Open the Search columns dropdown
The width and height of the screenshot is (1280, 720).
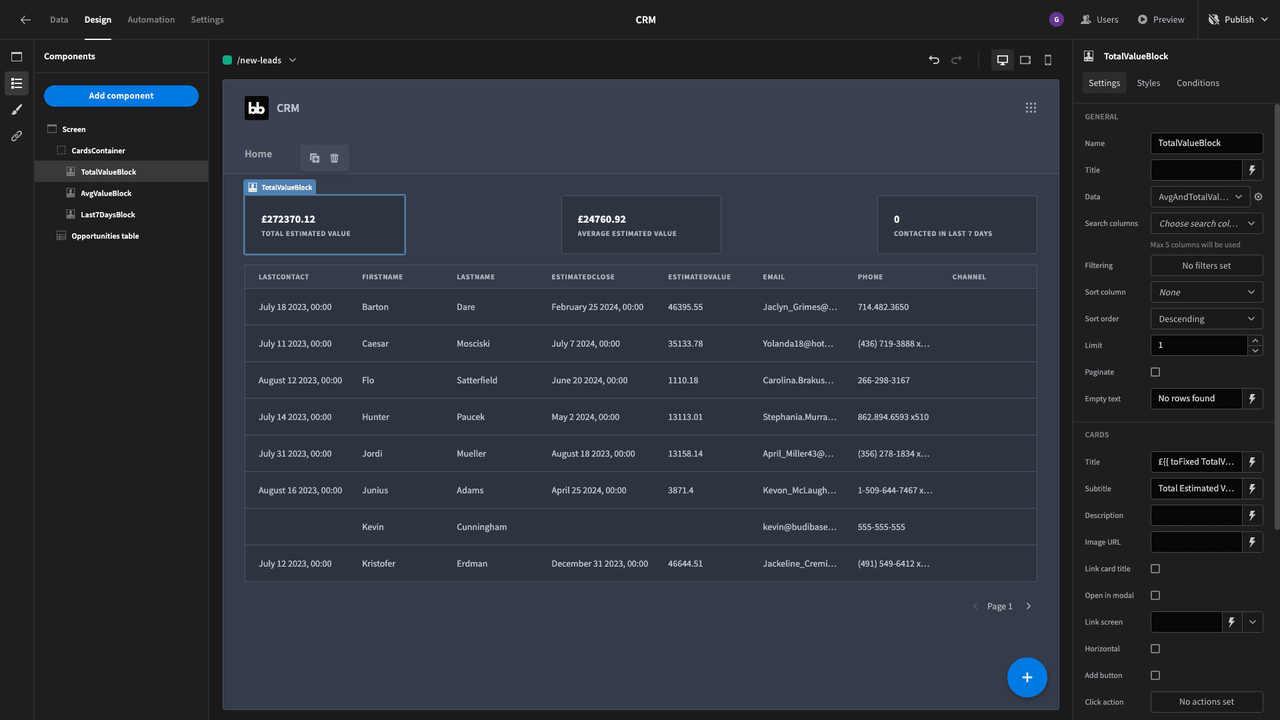(1206, 224)
